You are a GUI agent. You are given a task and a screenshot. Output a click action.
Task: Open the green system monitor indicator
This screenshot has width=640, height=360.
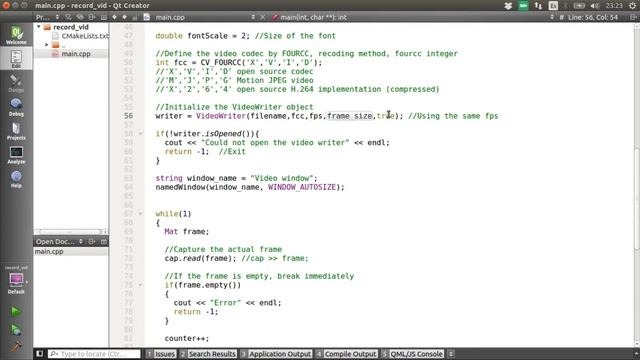(x=523, y=6)
